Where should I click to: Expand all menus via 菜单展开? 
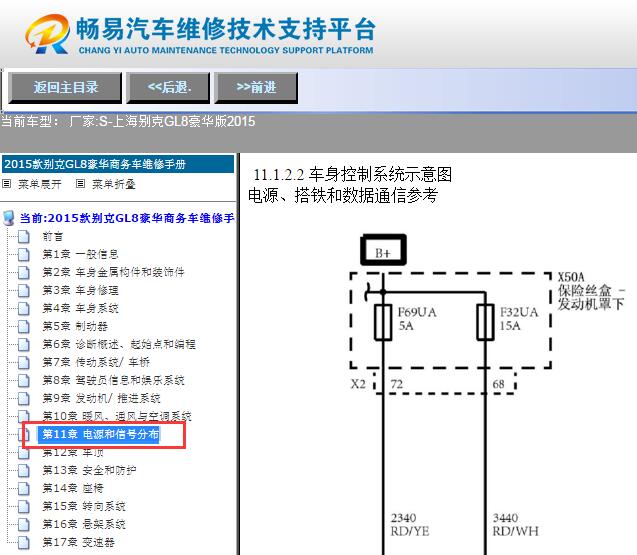(39, 184)
